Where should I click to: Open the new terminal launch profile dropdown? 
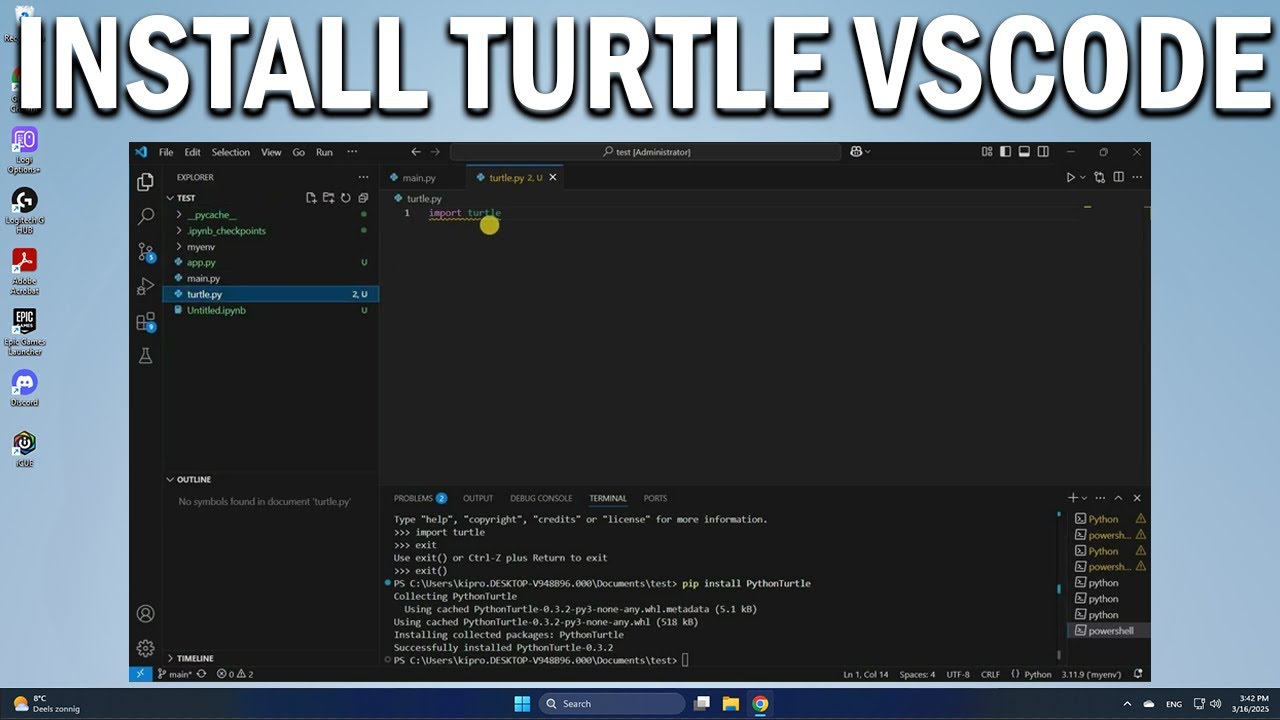coord(1084,498)
